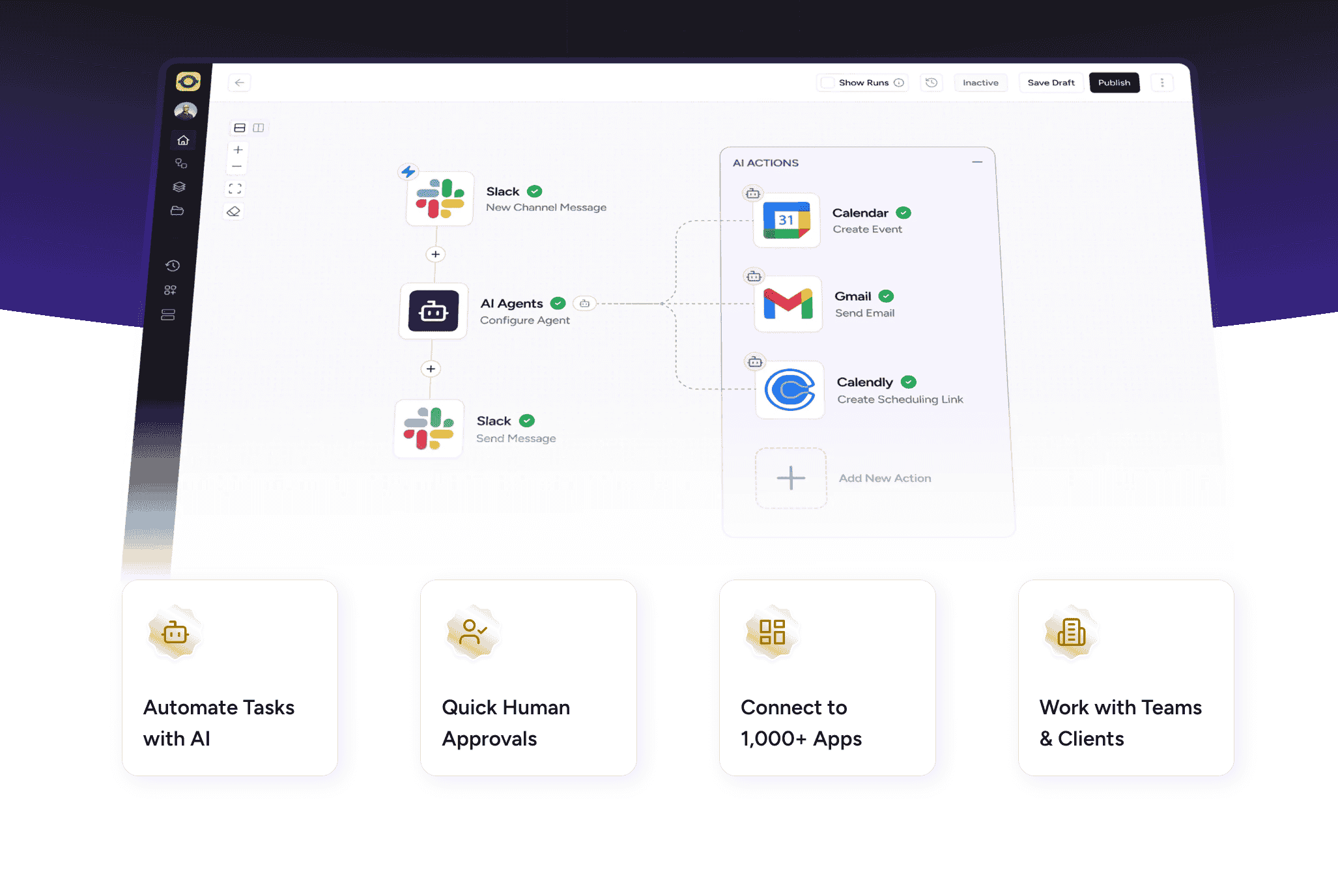This screenshot has width=1338, height=896.
Task: Click the Publish button
Action: point(1114,82)
